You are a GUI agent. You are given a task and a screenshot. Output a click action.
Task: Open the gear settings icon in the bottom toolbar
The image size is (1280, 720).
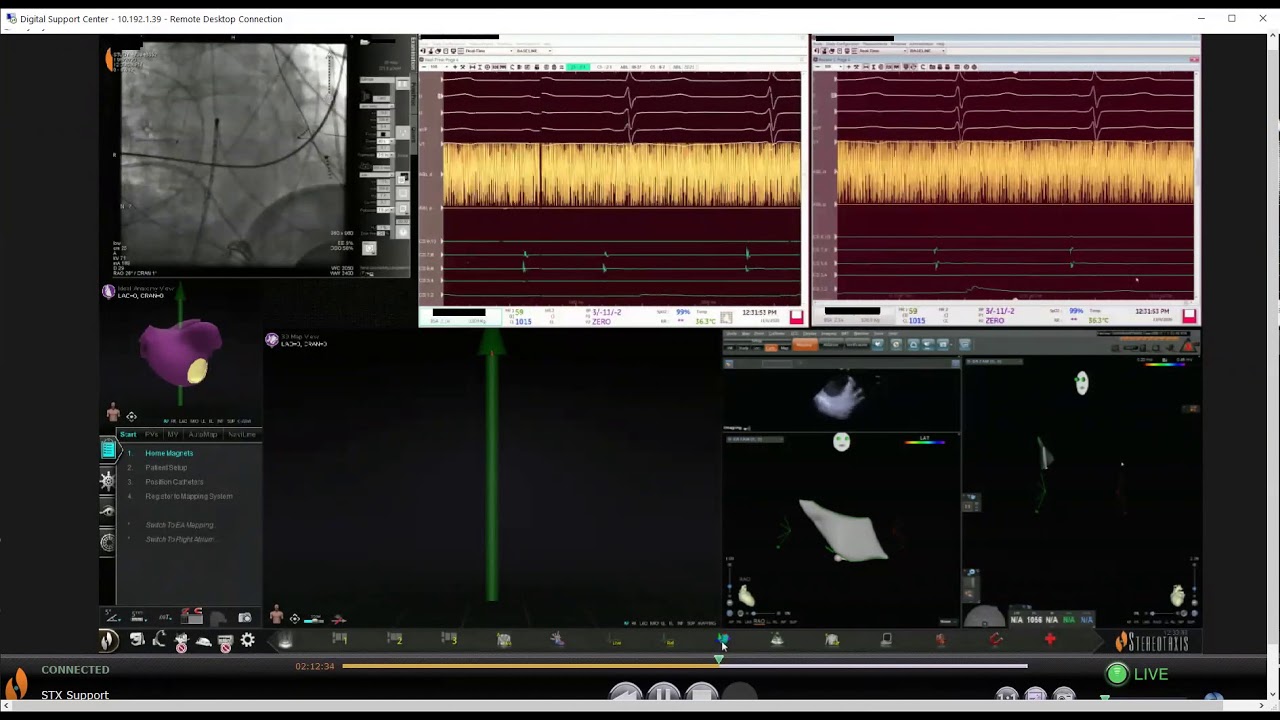click(x=248, y=640)
